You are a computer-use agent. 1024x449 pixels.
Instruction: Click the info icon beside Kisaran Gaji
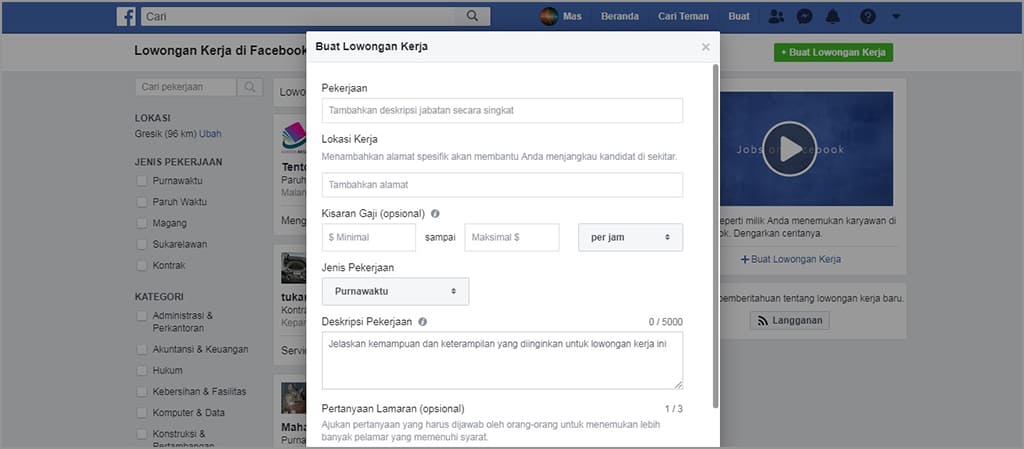tap(436, 213)
